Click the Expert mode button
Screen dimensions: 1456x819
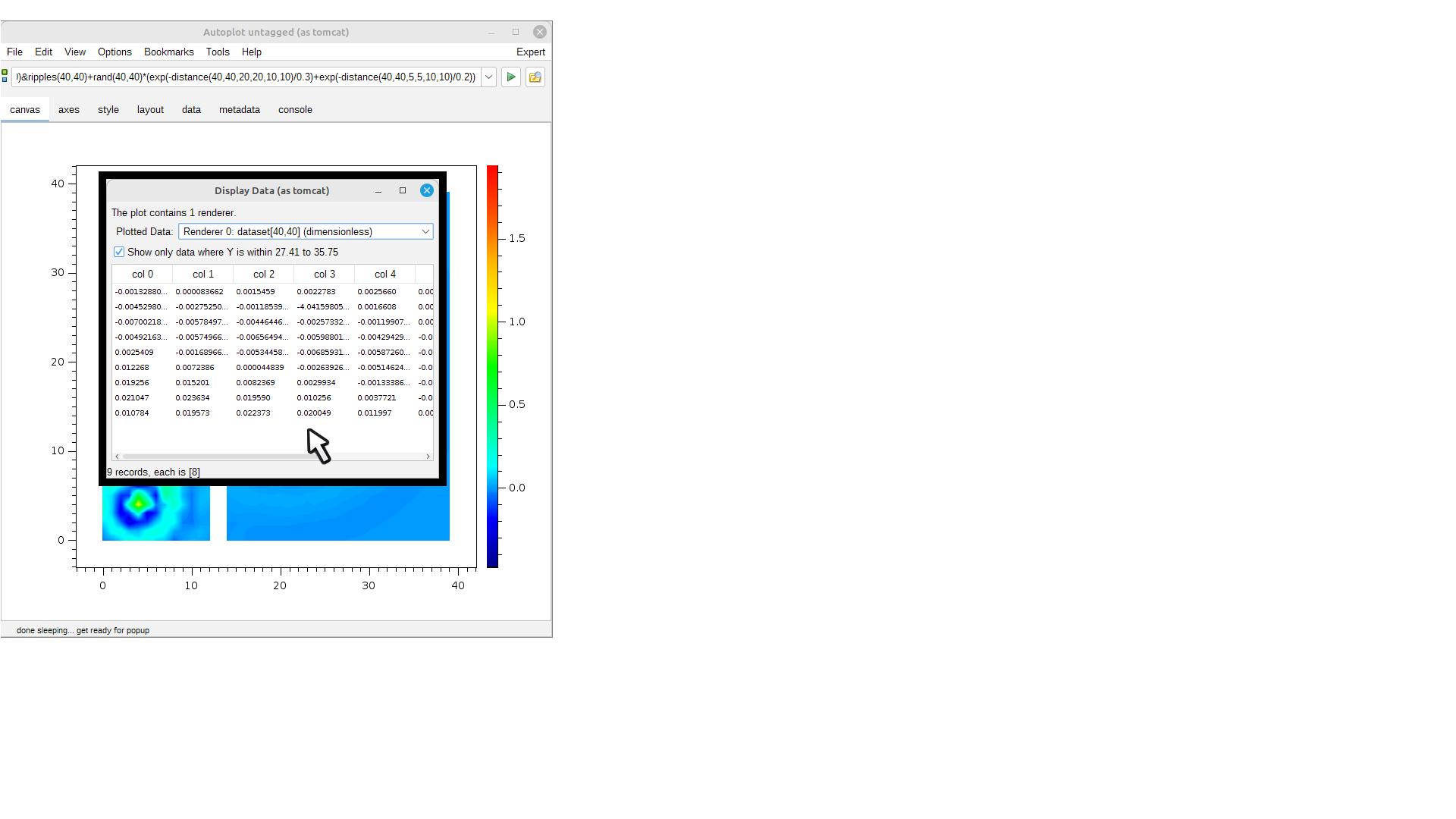tap(530, 52)
